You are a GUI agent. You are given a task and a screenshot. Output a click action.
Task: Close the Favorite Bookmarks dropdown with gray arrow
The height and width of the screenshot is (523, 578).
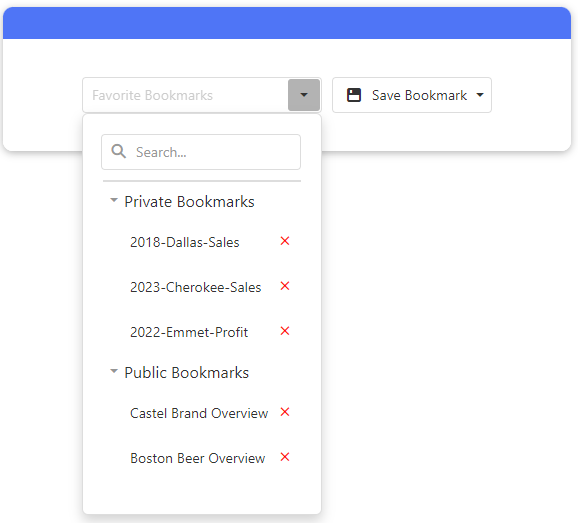coord(304,95)
